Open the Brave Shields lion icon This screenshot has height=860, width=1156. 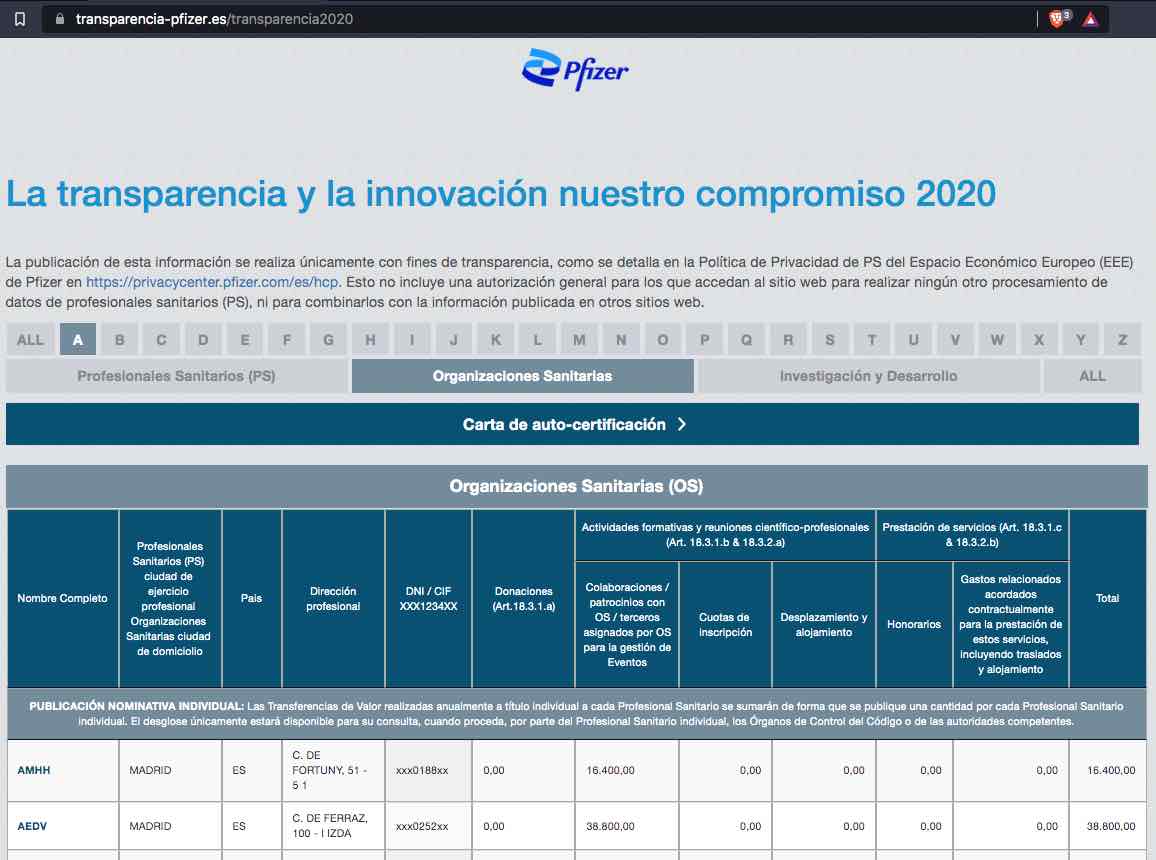pyautogui.click(x=1056, y=19)
